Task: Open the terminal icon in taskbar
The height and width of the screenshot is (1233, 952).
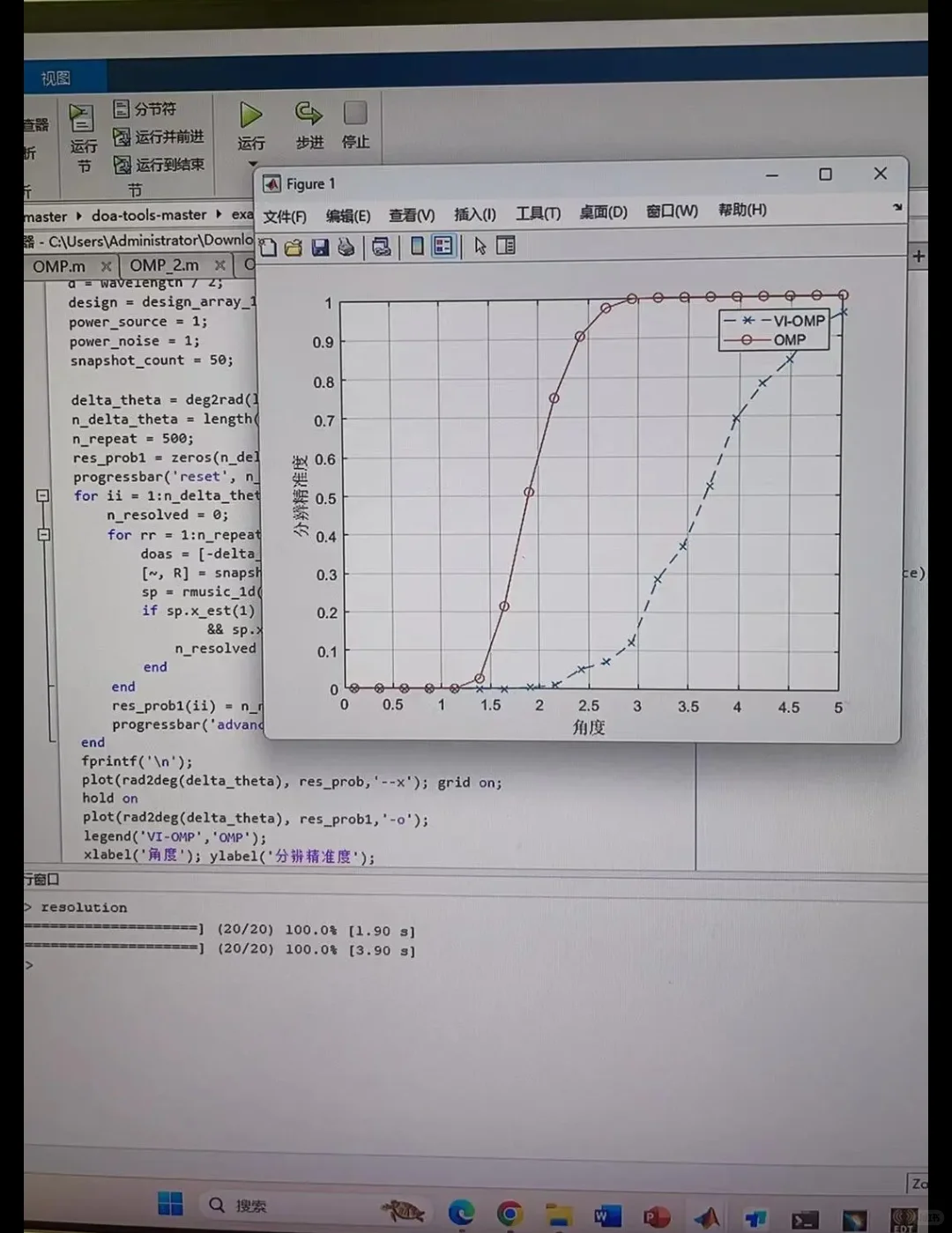Action: [x=804, y=1221]
